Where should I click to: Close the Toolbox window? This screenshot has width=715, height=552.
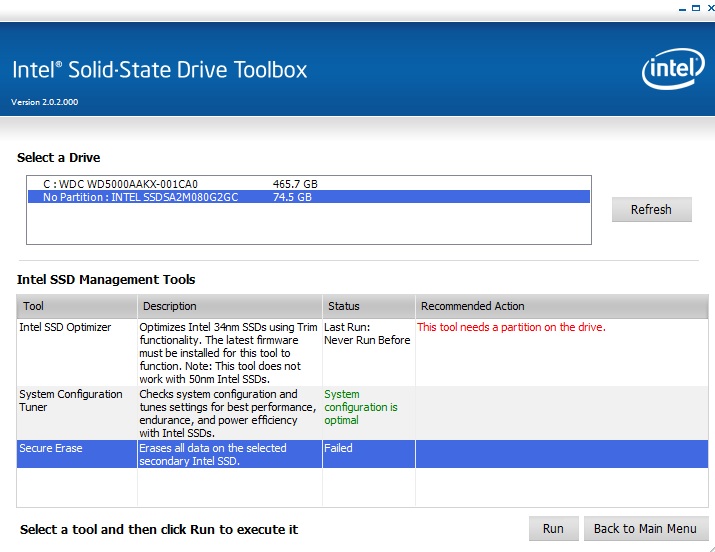click(x=710, y=8)
